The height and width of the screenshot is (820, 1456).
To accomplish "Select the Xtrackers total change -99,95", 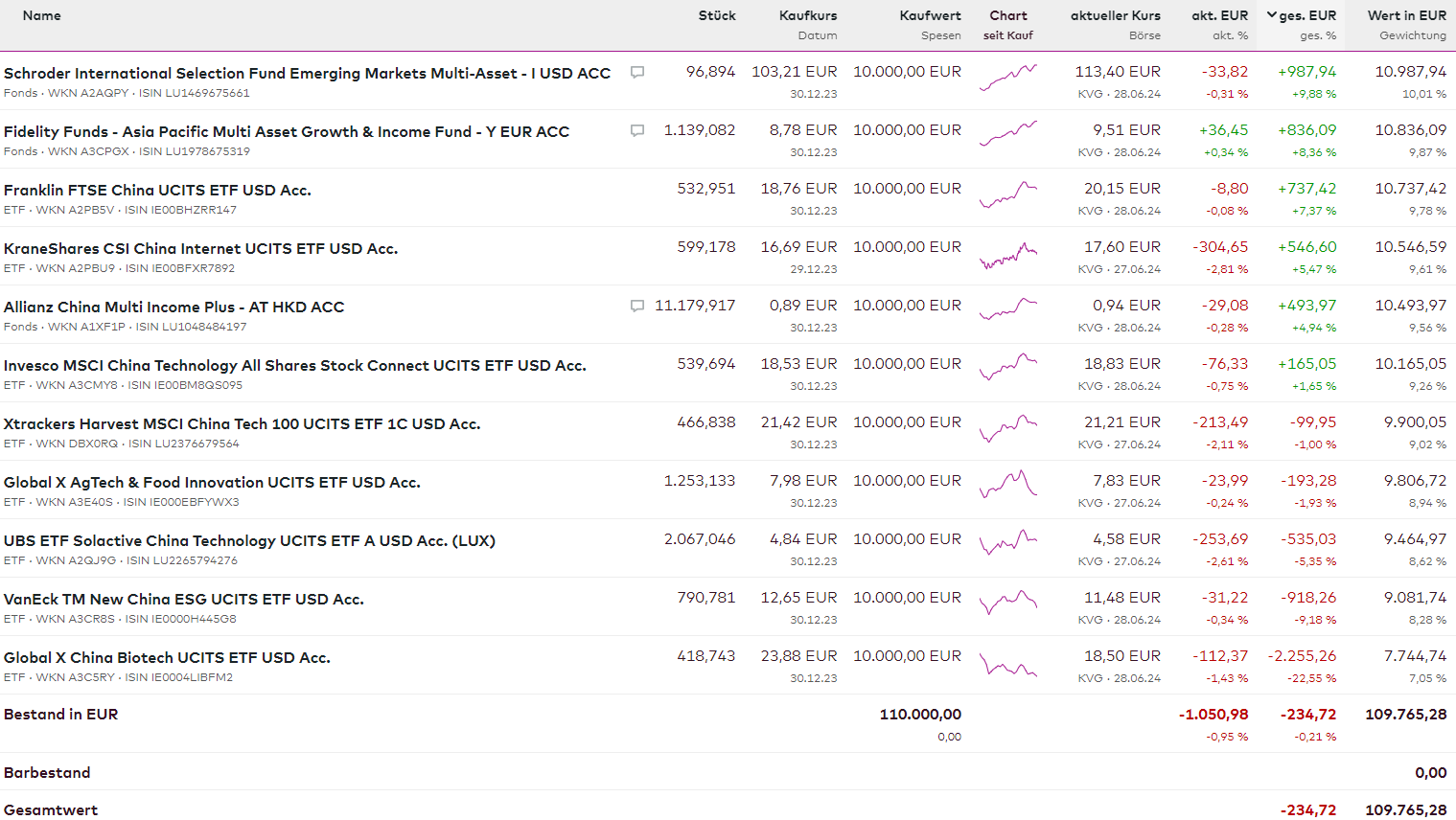I will 1313,422.
